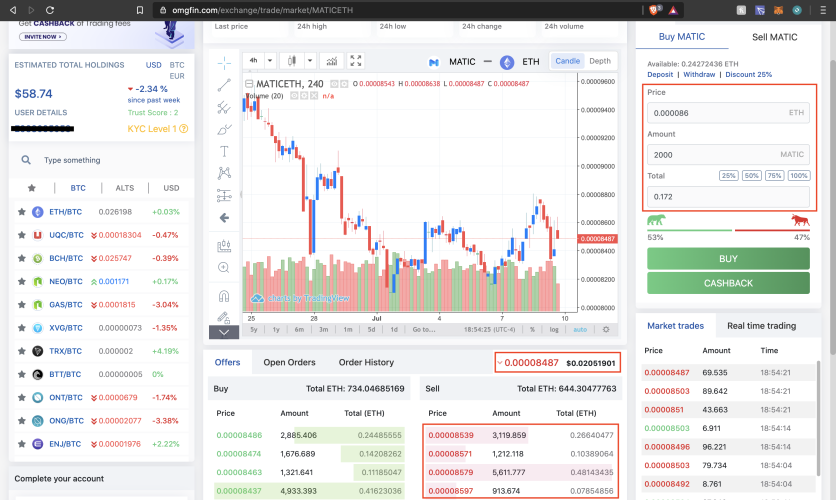
Task: Select the trend line drawing tool
Action: [224, 85]
